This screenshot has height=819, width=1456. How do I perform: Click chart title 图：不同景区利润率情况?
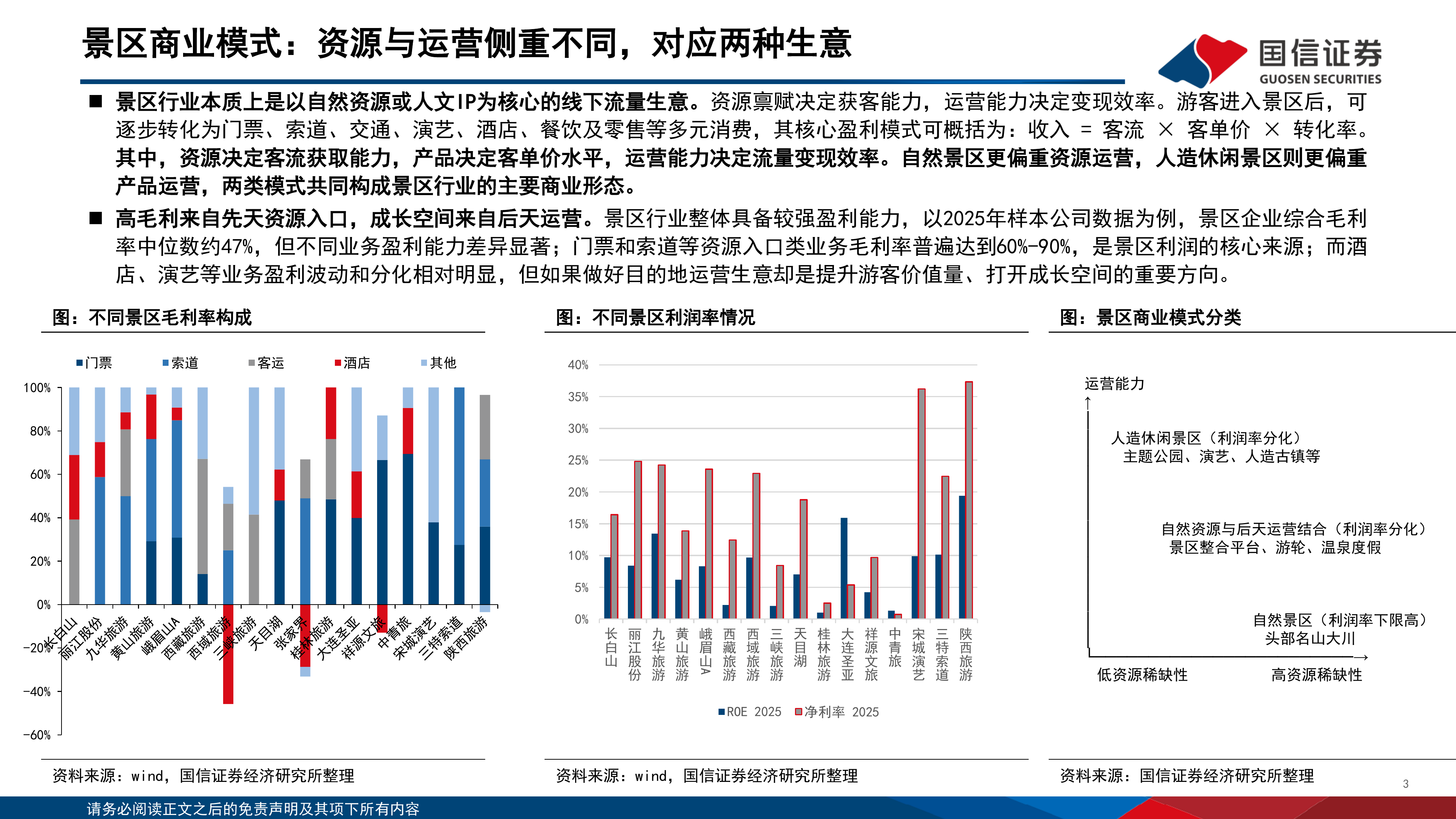tap(656, 318)
